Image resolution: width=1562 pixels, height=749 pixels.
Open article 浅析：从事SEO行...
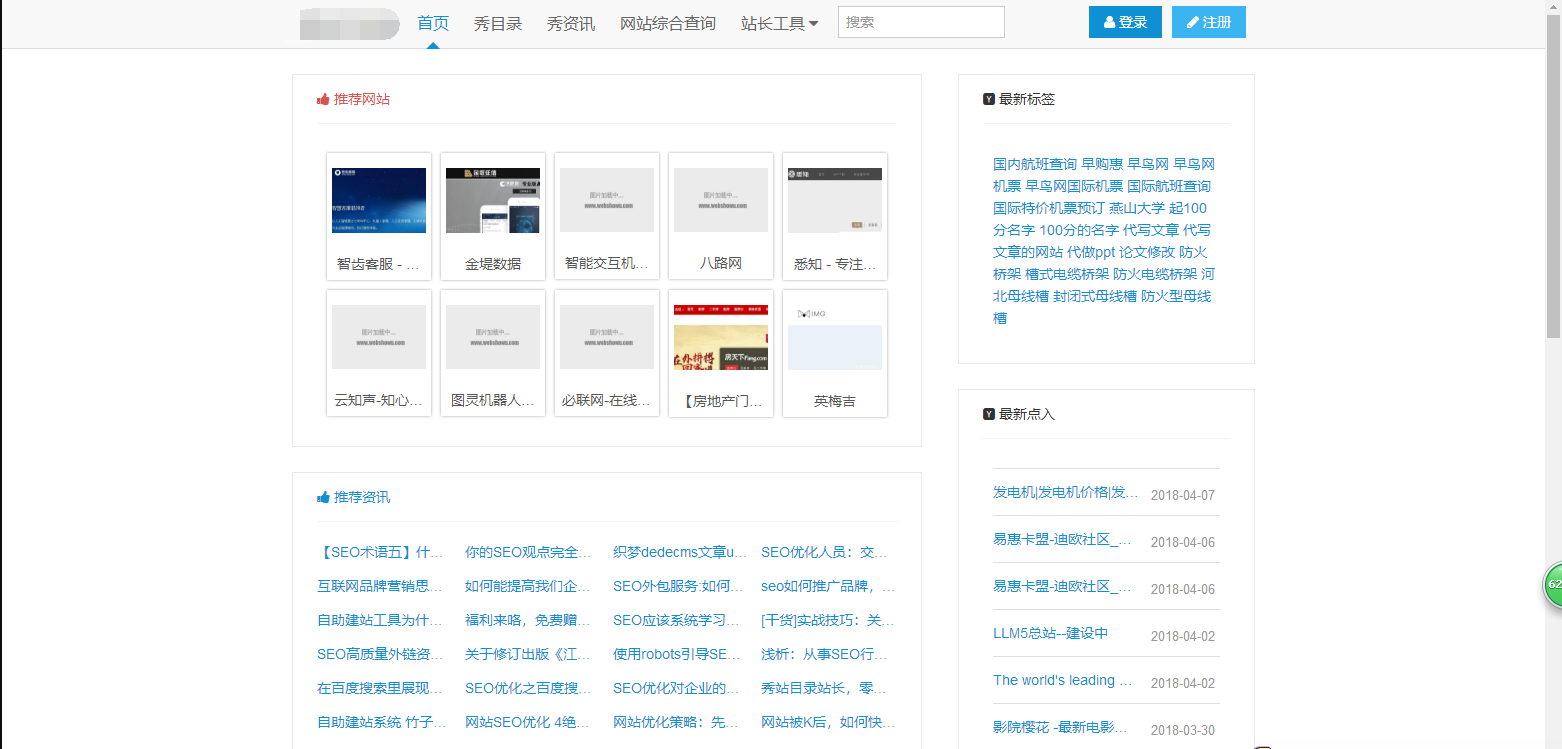click(824, 654)
